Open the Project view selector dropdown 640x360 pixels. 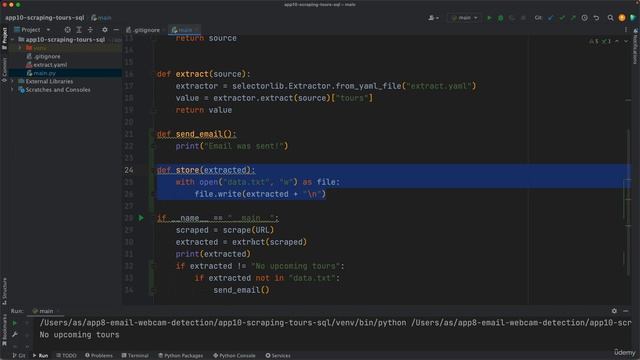(32, 30)
